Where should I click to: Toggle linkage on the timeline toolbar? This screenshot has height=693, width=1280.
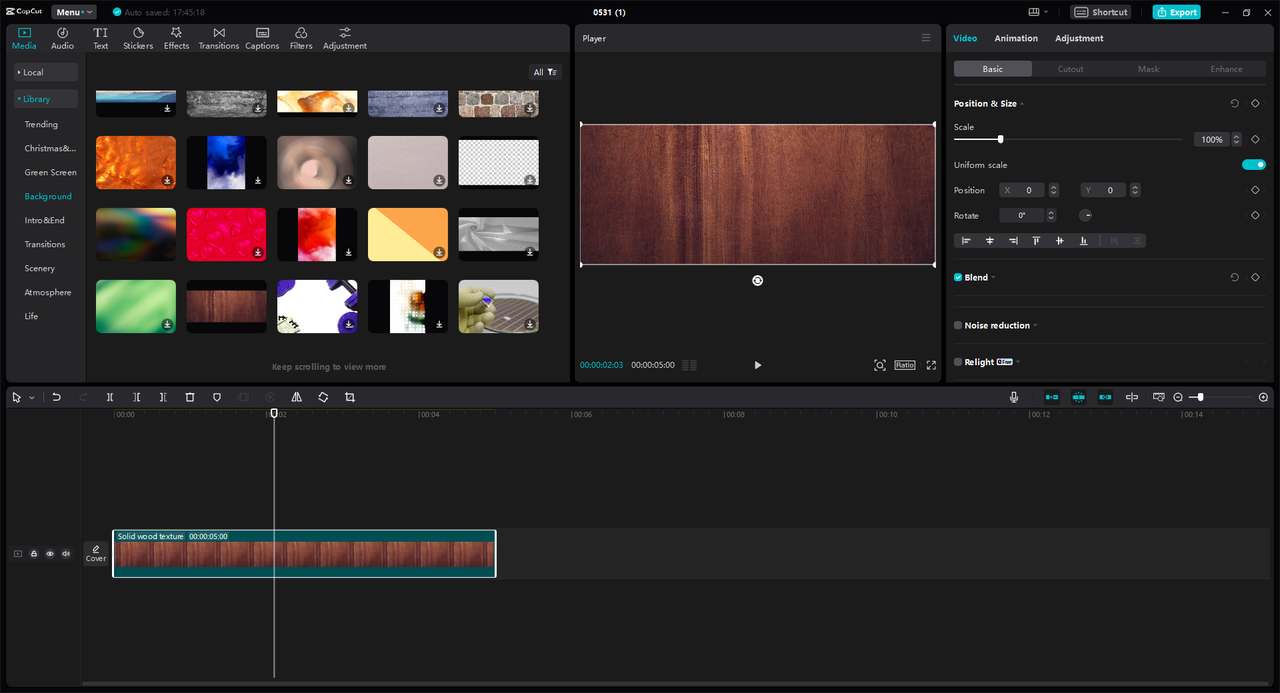tap(1105, 397)
